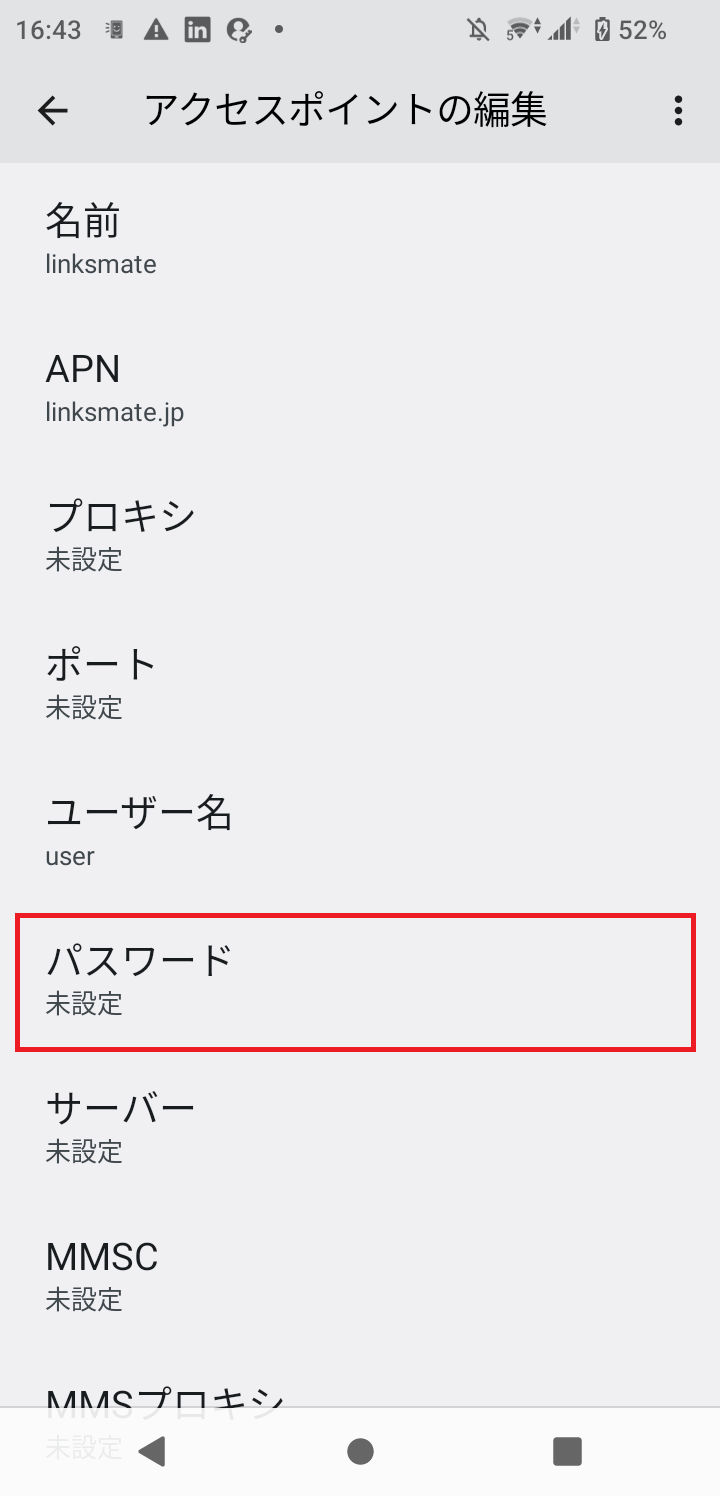
Task: Tap the back arrow to exit APN editing
Action: point(52,110)
